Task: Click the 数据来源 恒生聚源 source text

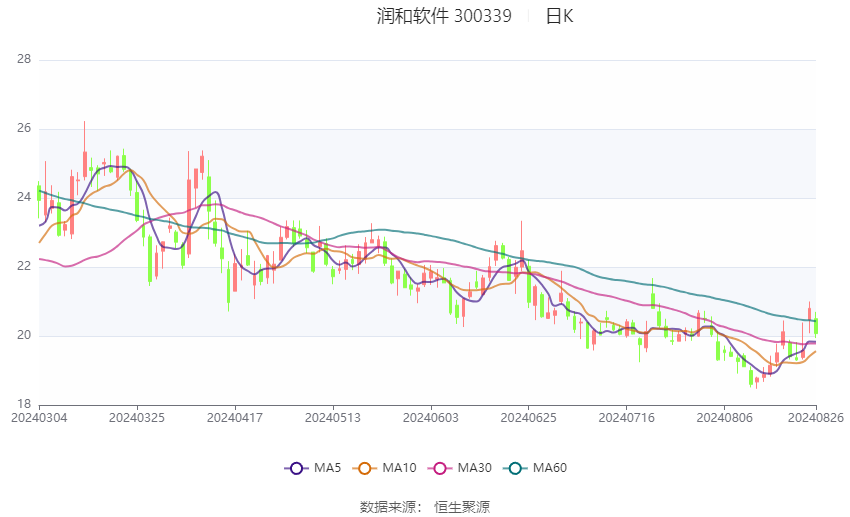Action: (424, 507)
